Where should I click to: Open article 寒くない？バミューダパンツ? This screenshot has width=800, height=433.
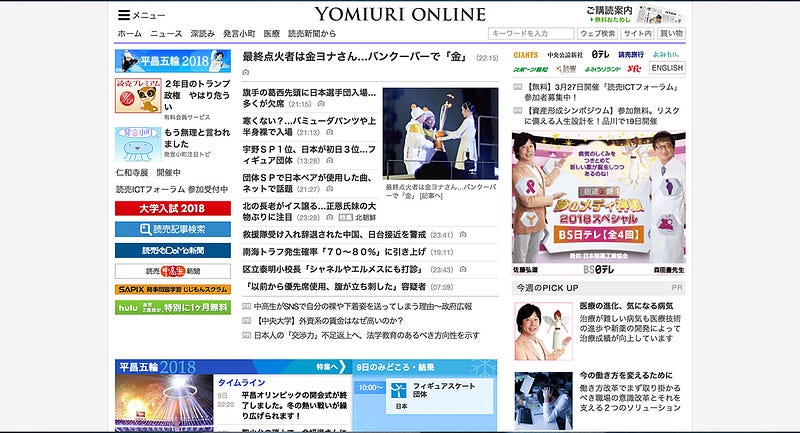[x=309, y=126]
